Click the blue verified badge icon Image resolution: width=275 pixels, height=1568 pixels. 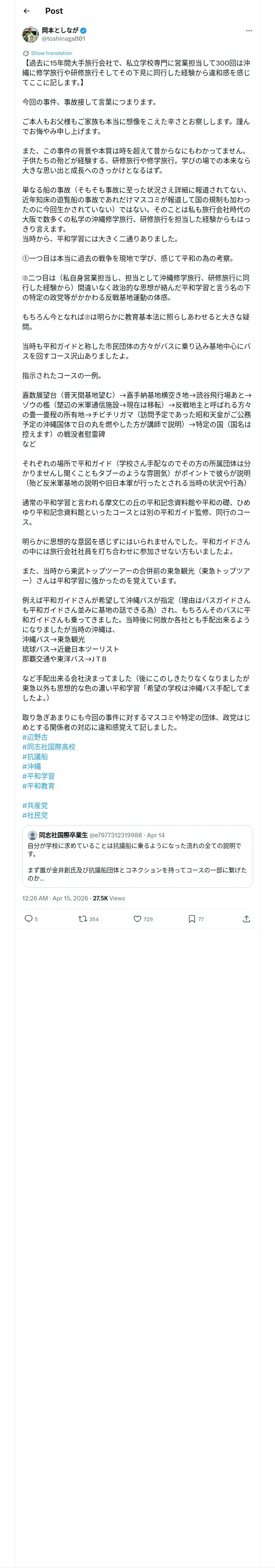point(84,30)
